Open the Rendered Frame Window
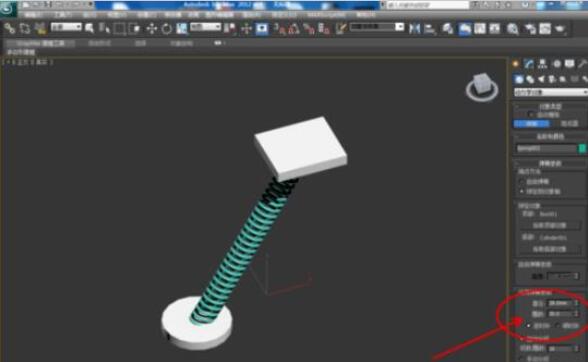588x362 pixels. point(545,29)
